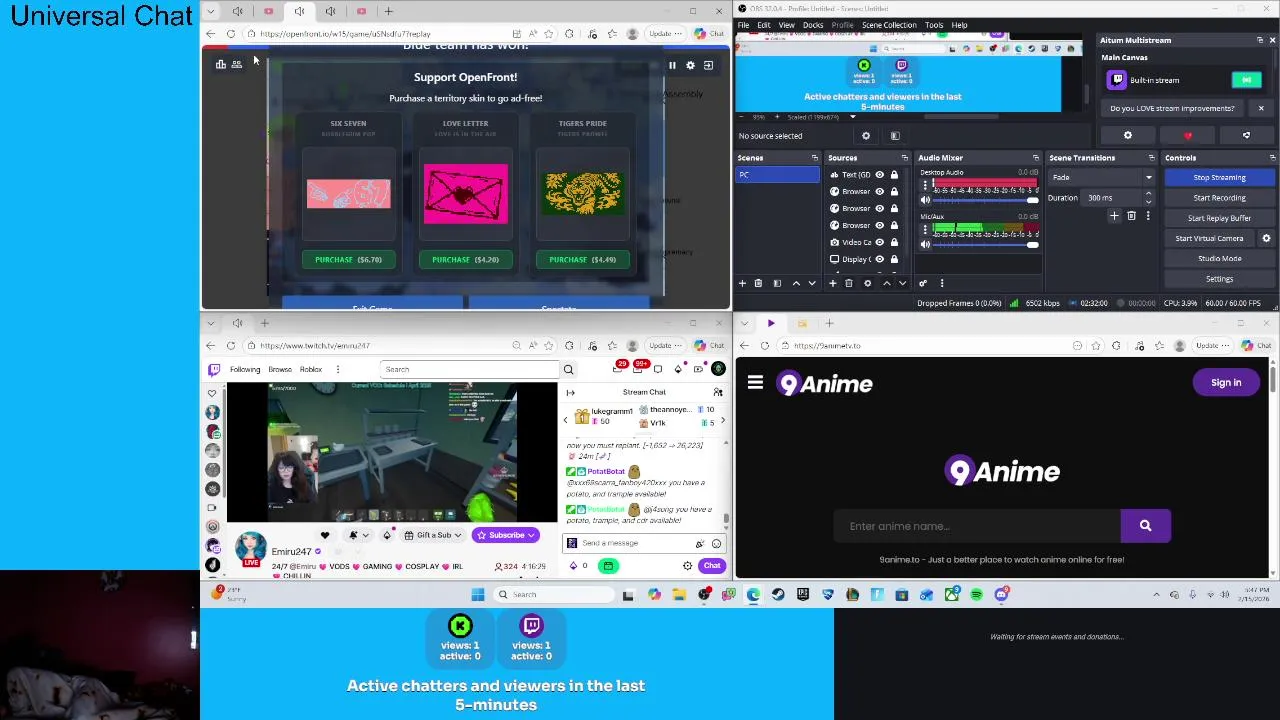Open the Fade transition dropdown
The width and height of the screenshot is (1280, 720).
coord(1100,177)
